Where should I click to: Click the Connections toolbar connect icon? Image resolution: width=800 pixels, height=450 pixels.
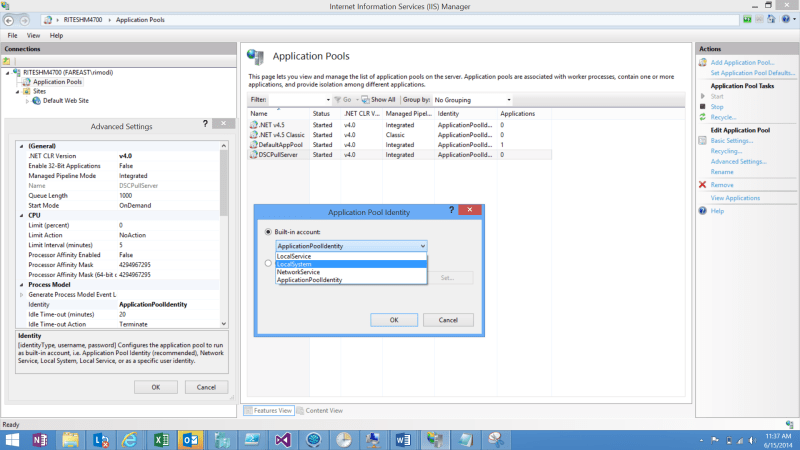click(7, 61)
